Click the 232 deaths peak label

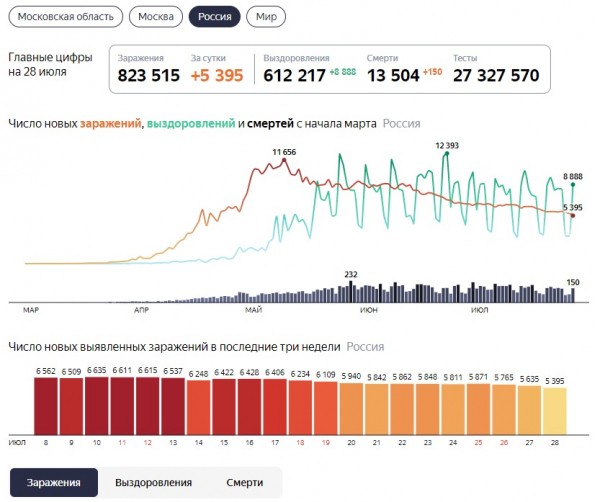click(350, 273)
